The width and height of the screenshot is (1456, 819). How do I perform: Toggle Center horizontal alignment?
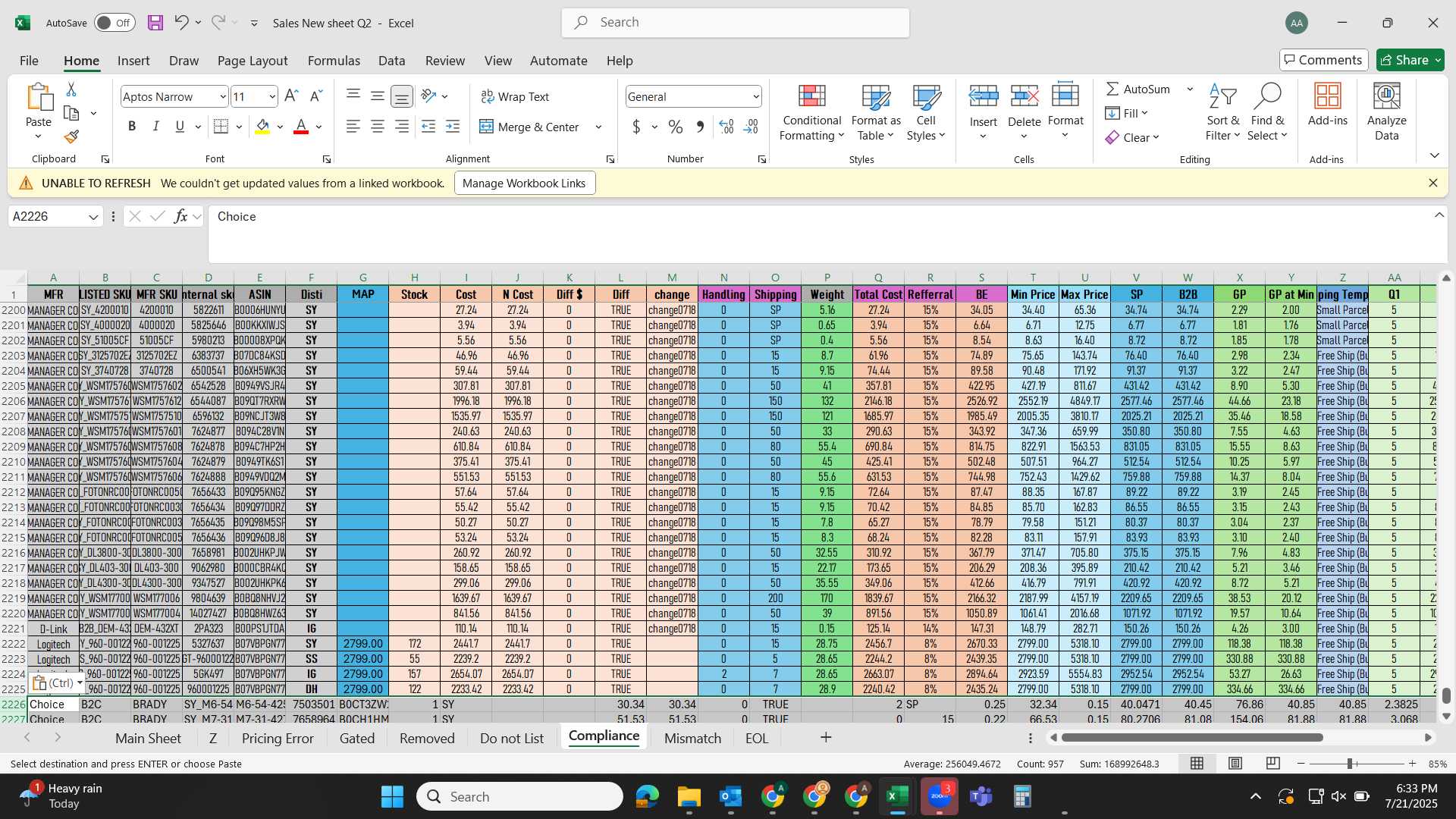tap(377, 127)
